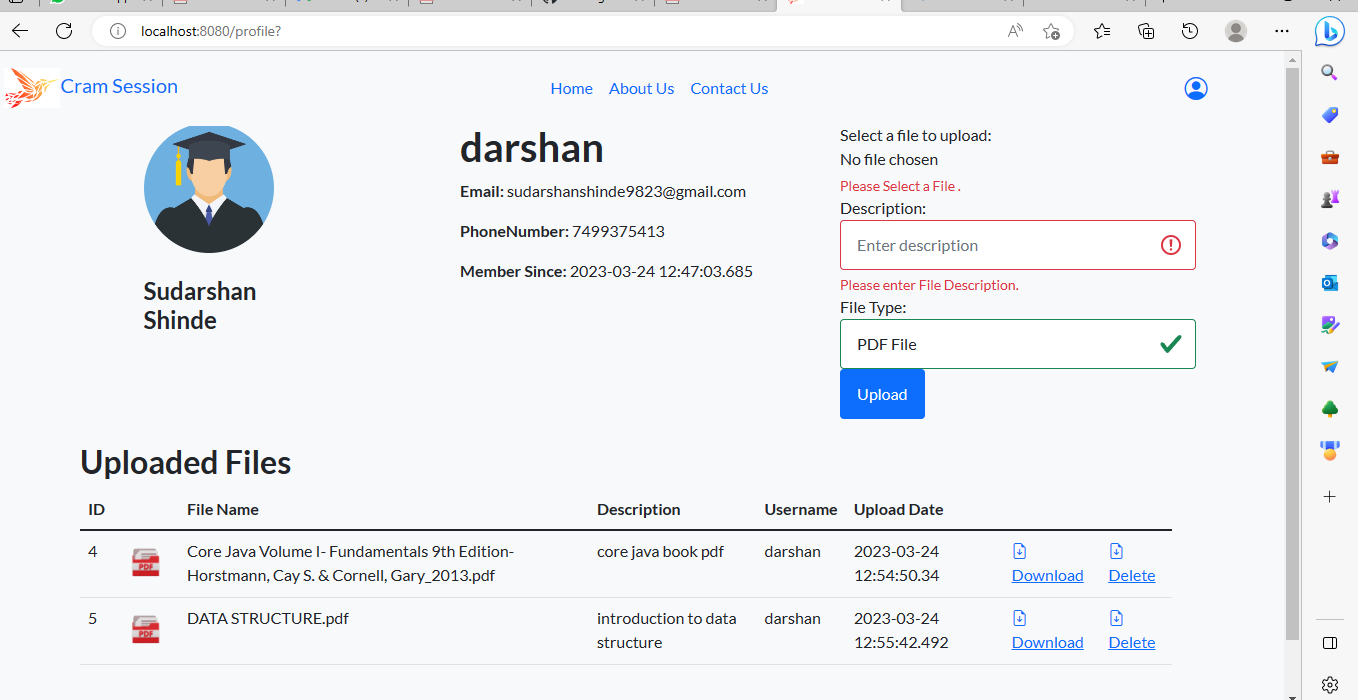The height and width of the screenshot is (700, 1358).
Task: Click the Upload Date column header
Action: (898, 510)
